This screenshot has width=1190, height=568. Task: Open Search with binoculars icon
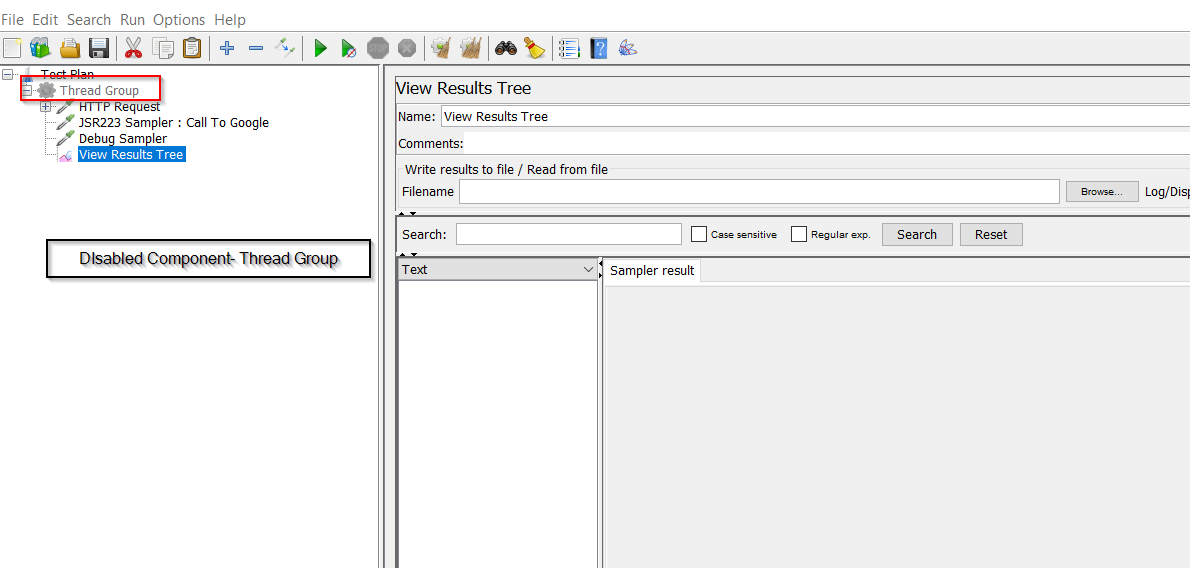pos(506,49)
